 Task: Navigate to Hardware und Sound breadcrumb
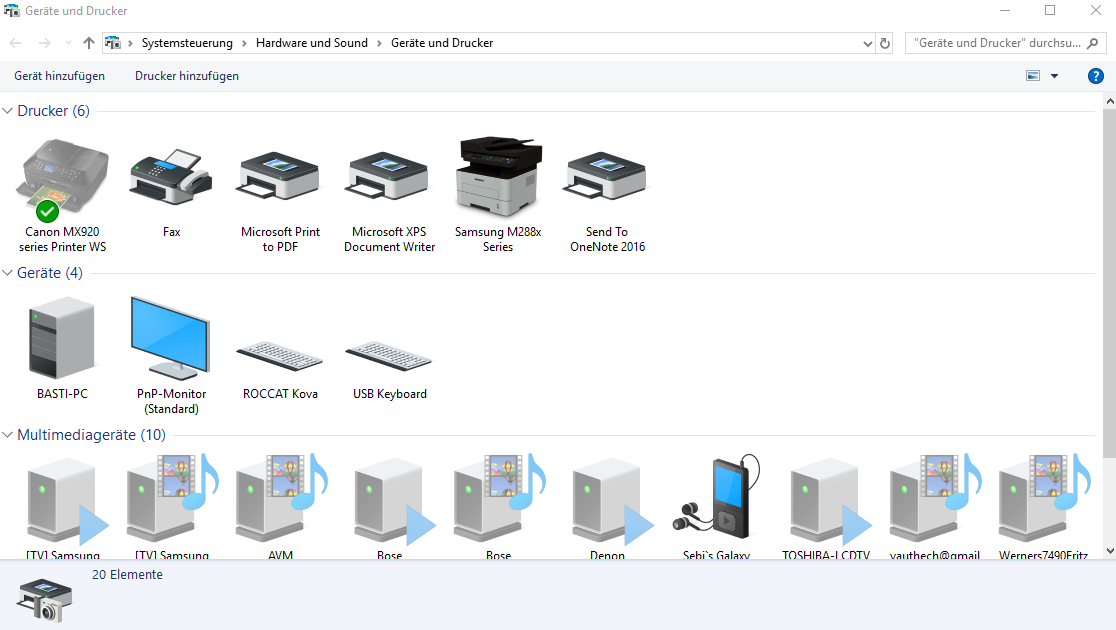point(312,43)
